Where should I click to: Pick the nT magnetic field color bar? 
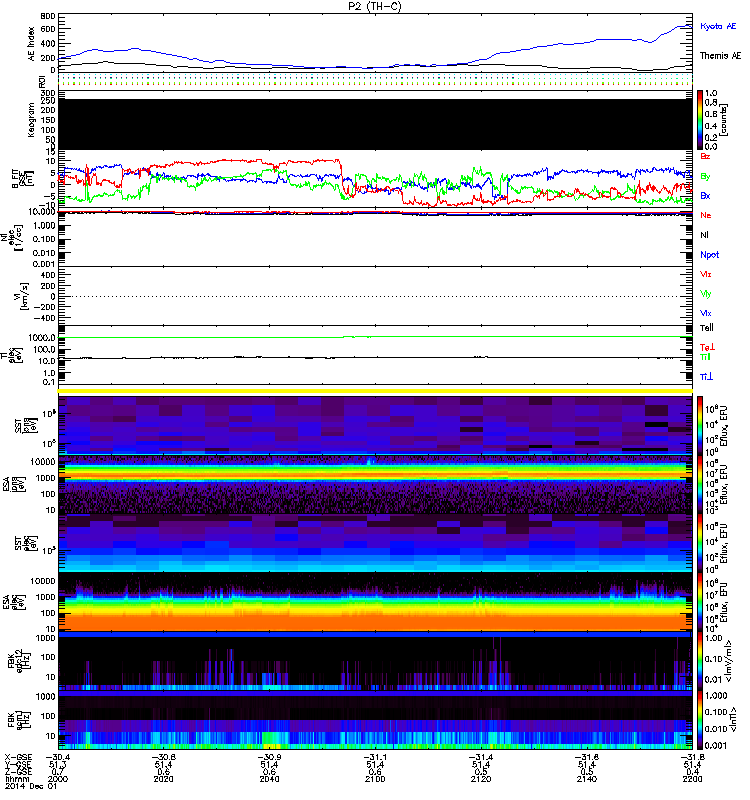pyautogui.click(x=700, y=721)
